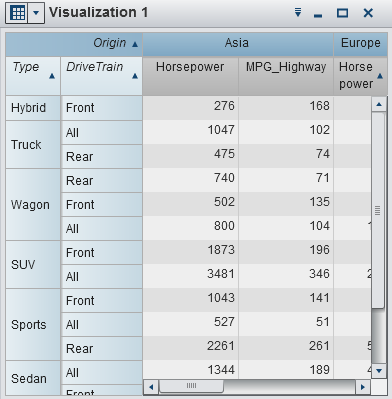The height and width of the screenshot is (399, 392).
Task: Select the SUV All drivetrain cell
Action: tap(102, 276)
